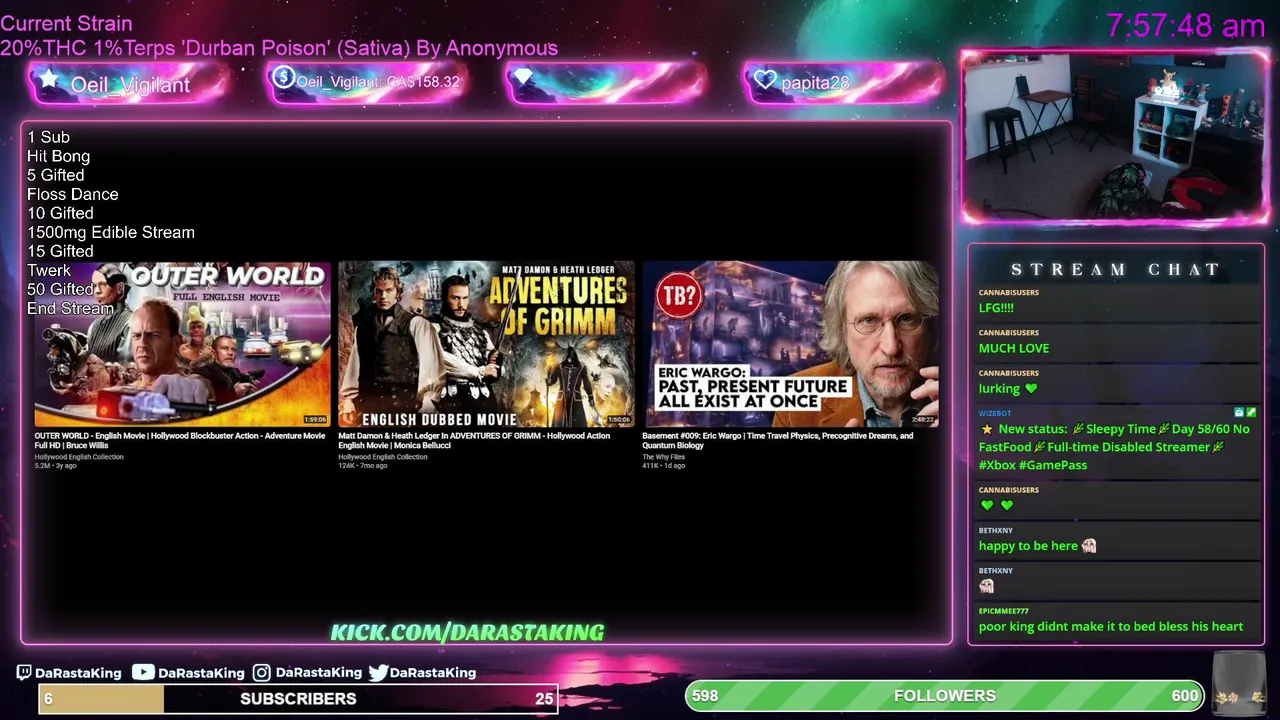
Task: Click the green heart after 'lurking'
Action: pyautogui.click(x=1031, y=388)
